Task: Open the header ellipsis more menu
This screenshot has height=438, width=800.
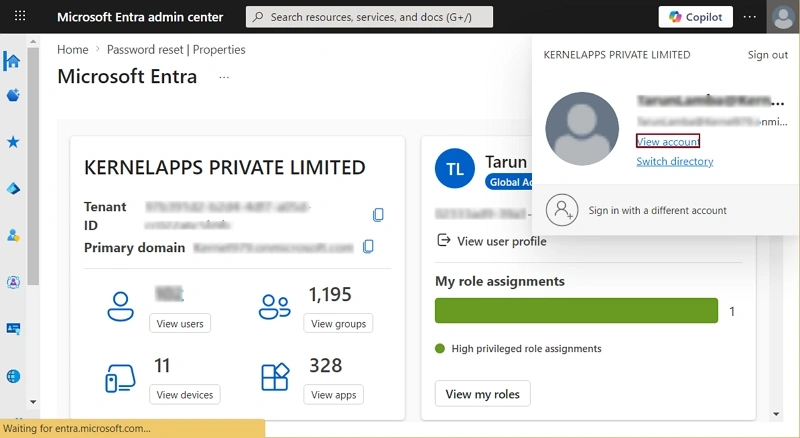Action: 749,17
